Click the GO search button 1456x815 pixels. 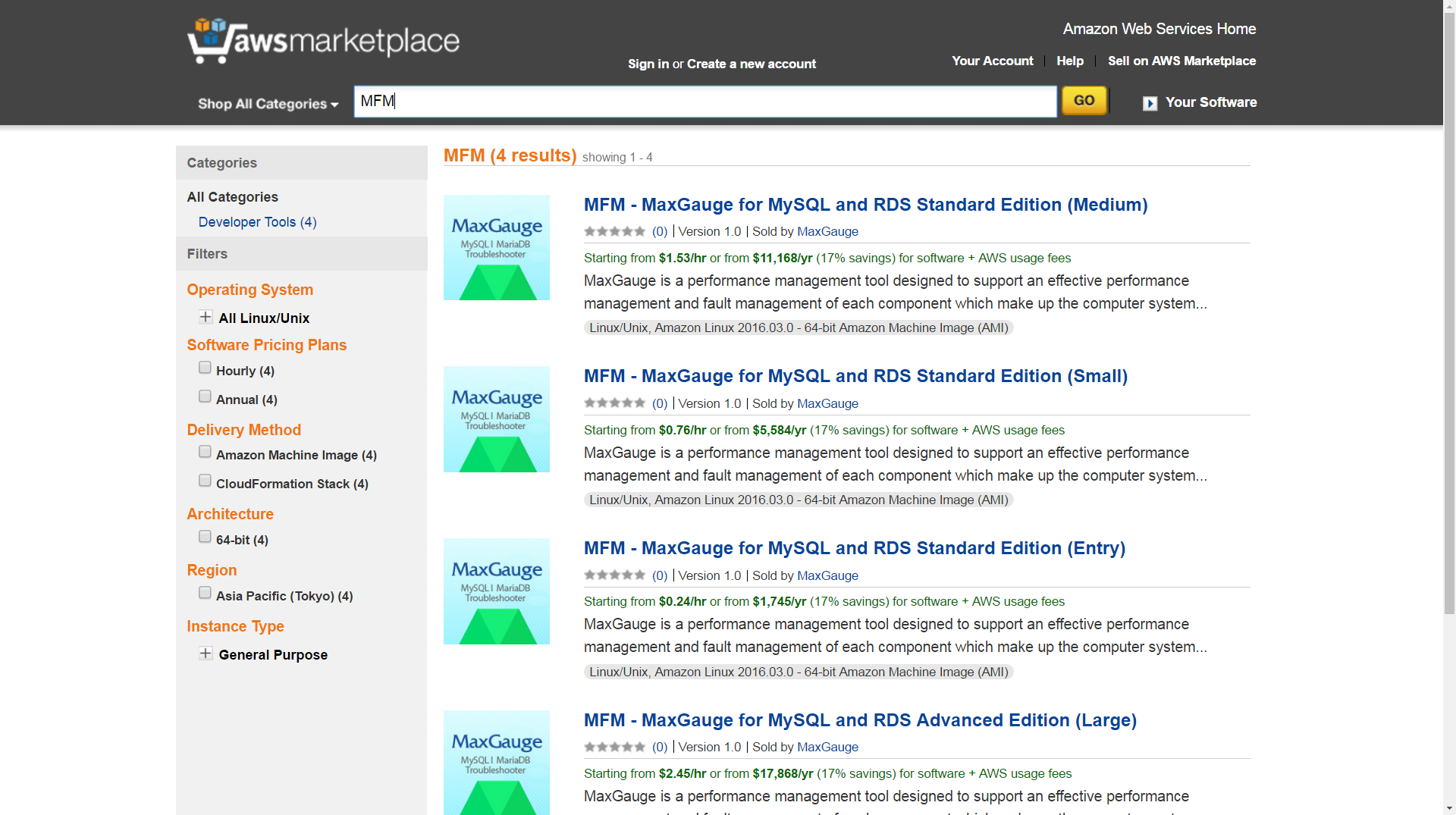point(1084,101)
